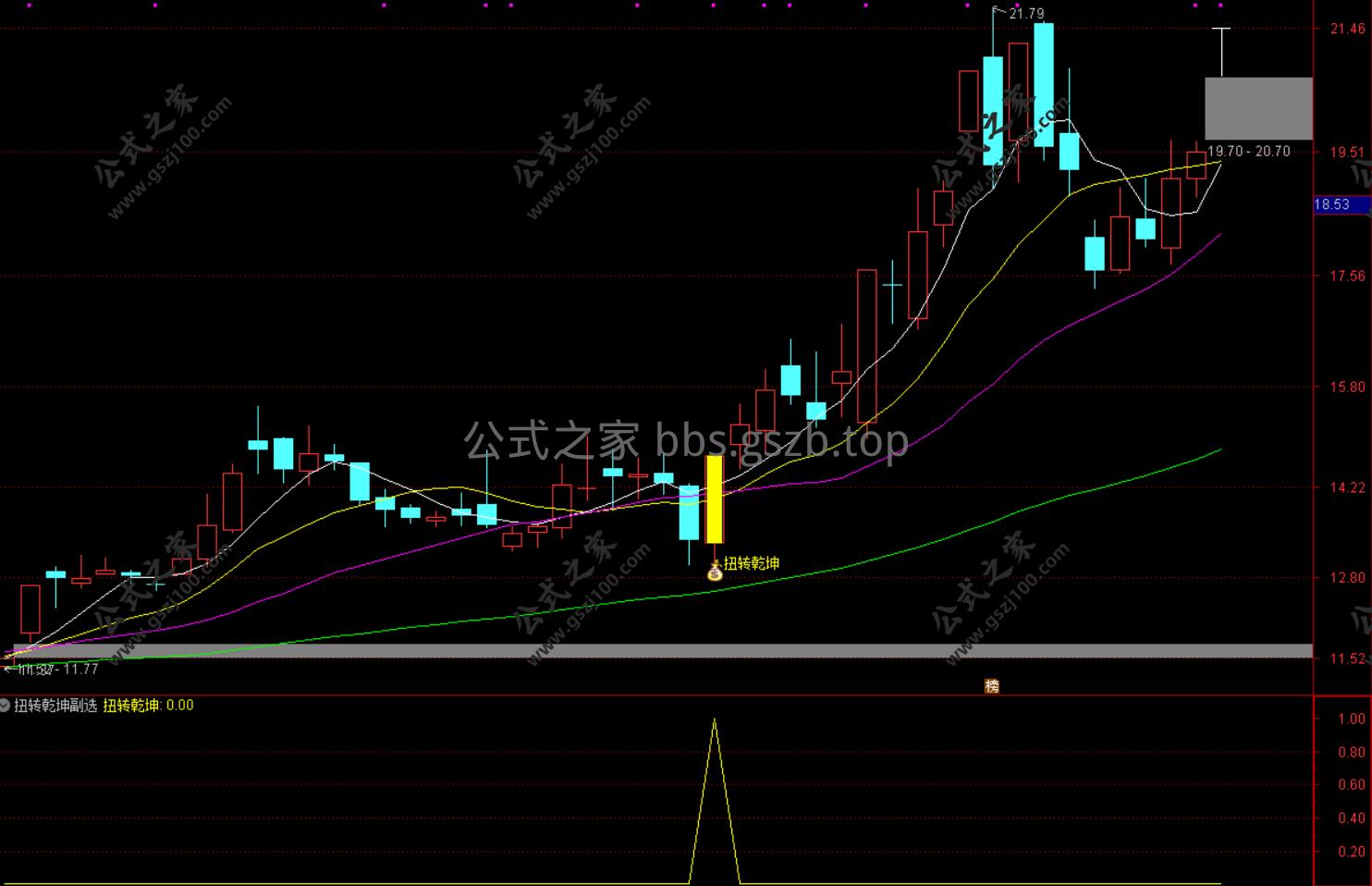
Task: Click the 19.51 price axis value
Action: click(x=1347, y=153)
